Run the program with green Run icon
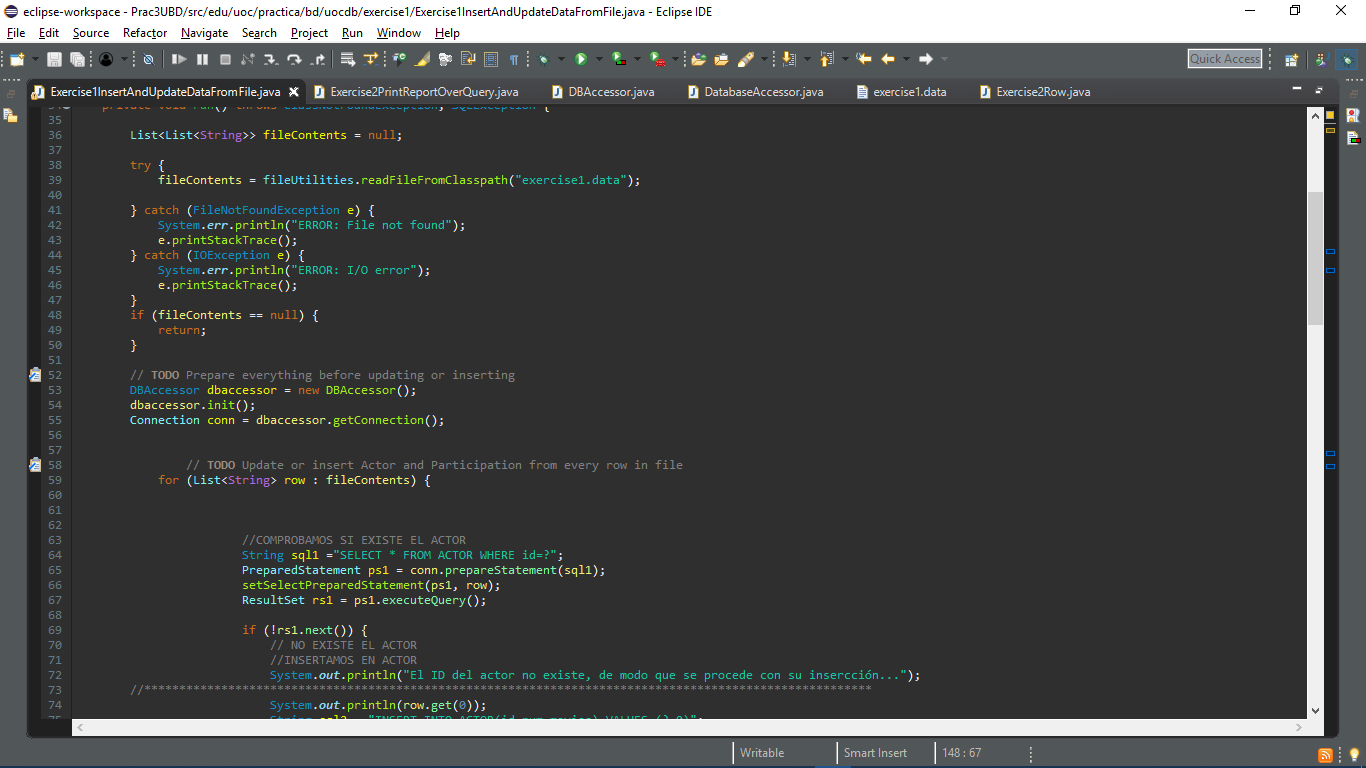This screenshot has width=1366, height=768. (581, 59)
